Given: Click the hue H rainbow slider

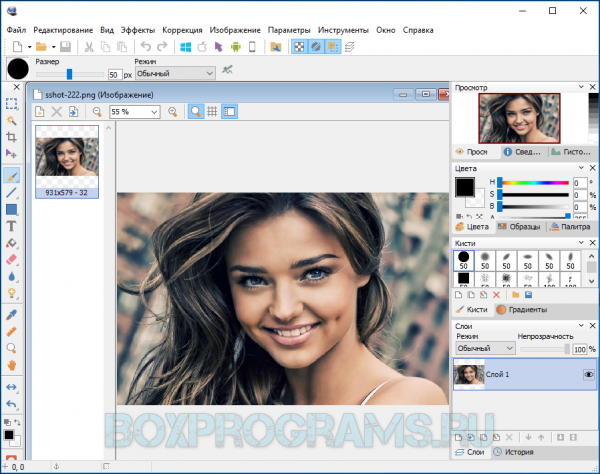Looking at the screenshot, I should [535, 183].
